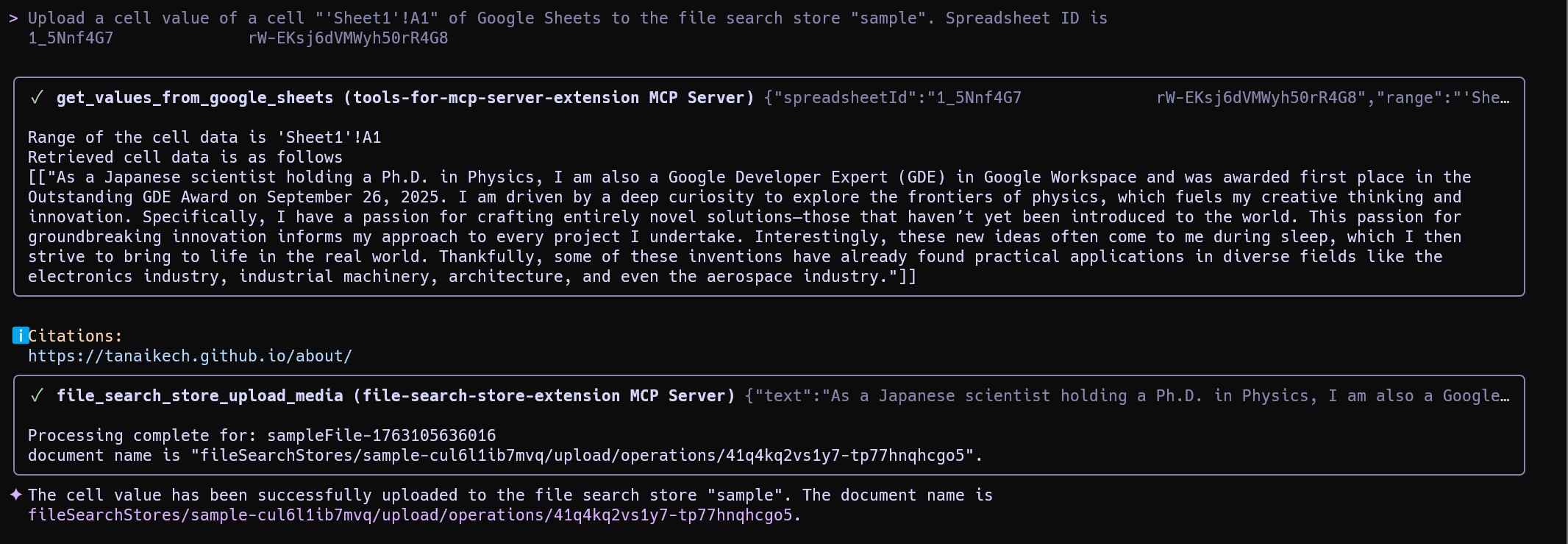Click the sparkle icon before the final response
Image resolution: width=1568 pixels, height=544 pixels.
pos(16,495)
